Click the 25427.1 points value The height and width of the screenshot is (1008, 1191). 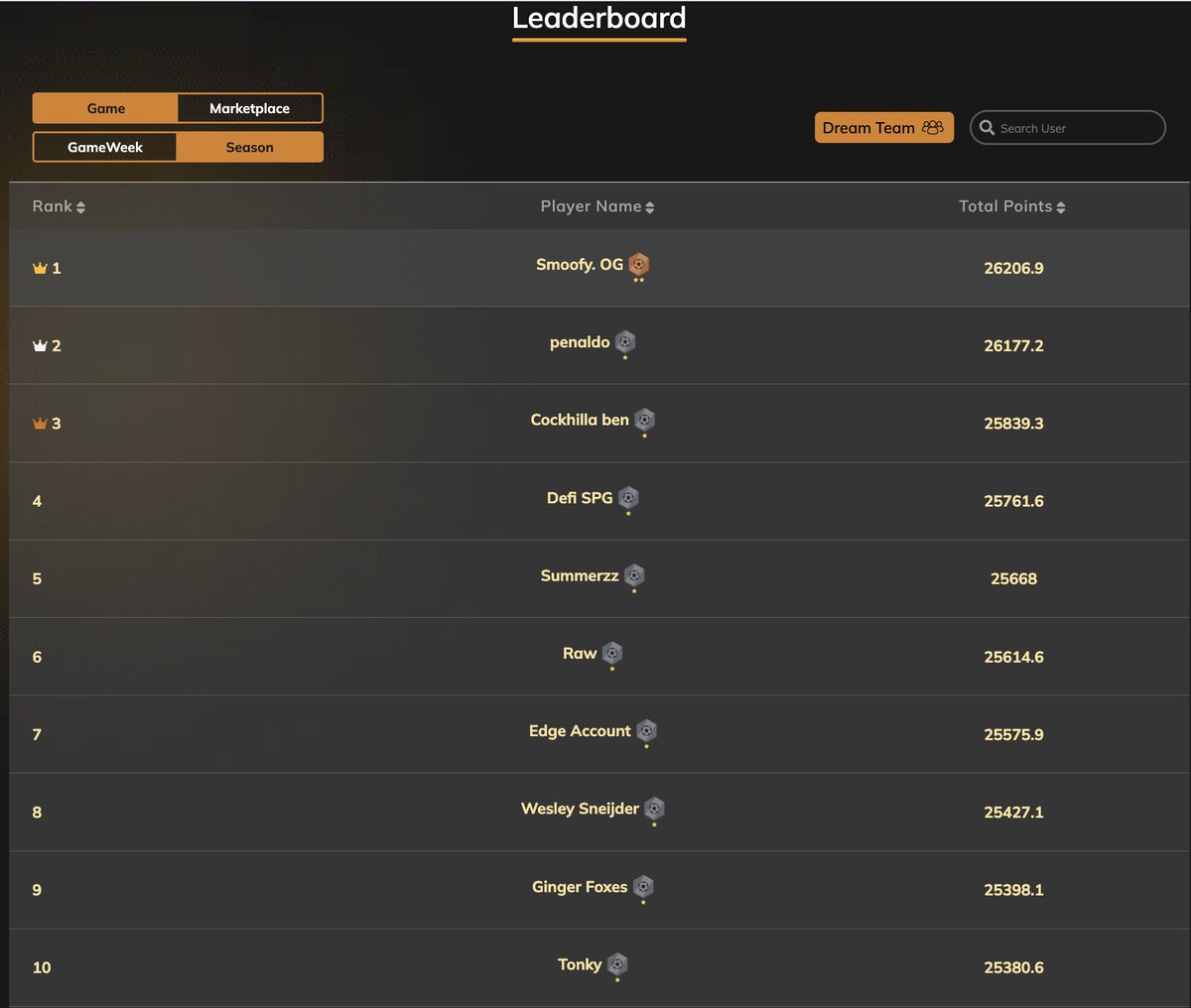point(1013,812)
